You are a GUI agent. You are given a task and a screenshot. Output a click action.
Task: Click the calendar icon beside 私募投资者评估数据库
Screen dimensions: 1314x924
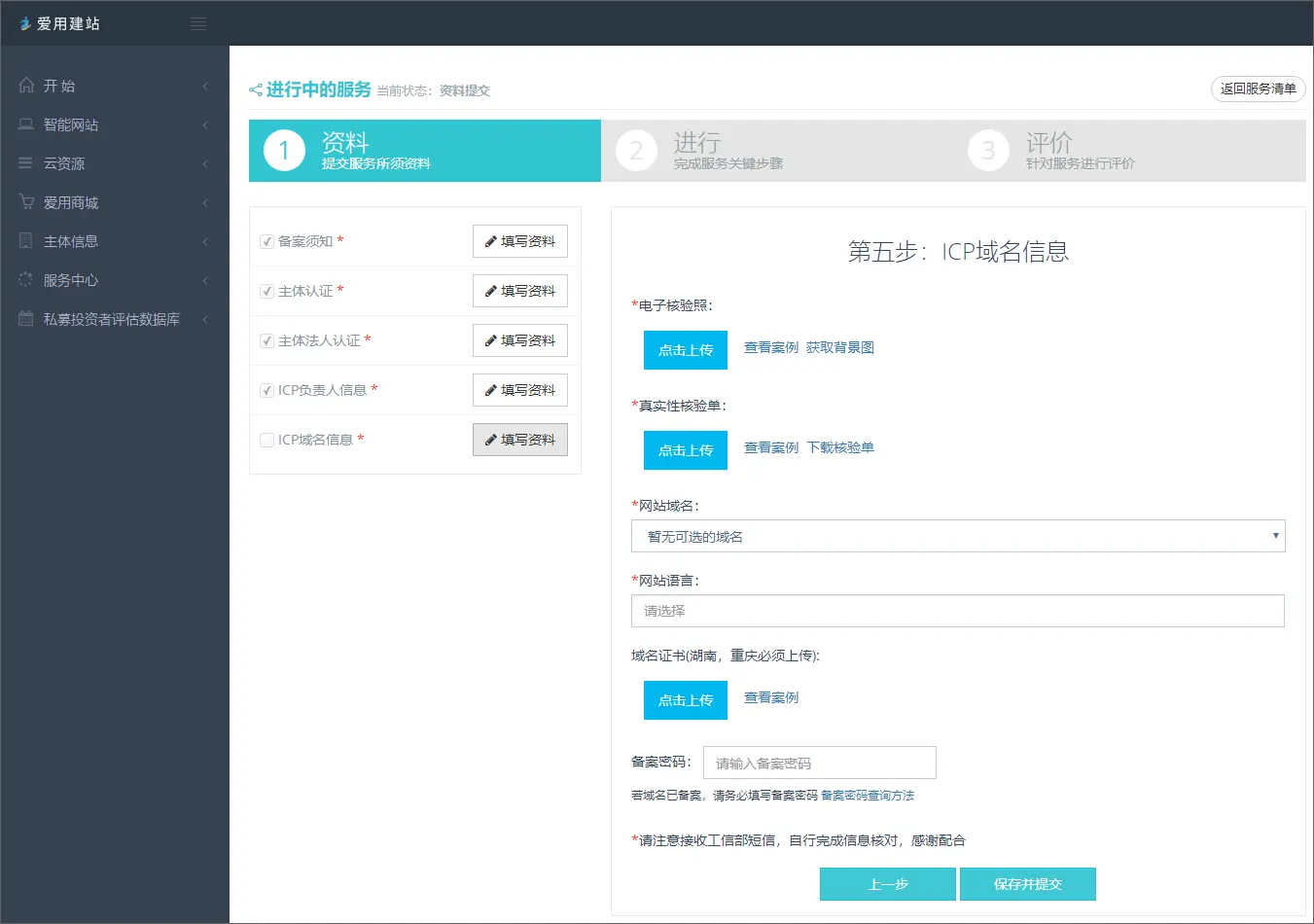coord(26,319)
